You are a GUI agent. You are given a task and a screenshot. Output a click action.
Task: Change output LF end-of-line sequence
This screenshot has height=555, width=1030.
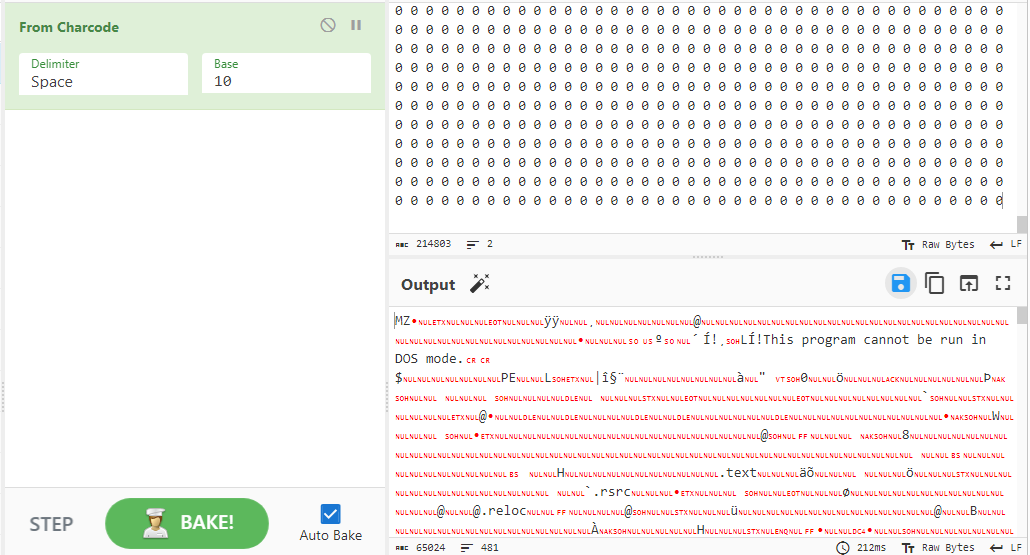pyautogui.click(x=1005, y=547)
